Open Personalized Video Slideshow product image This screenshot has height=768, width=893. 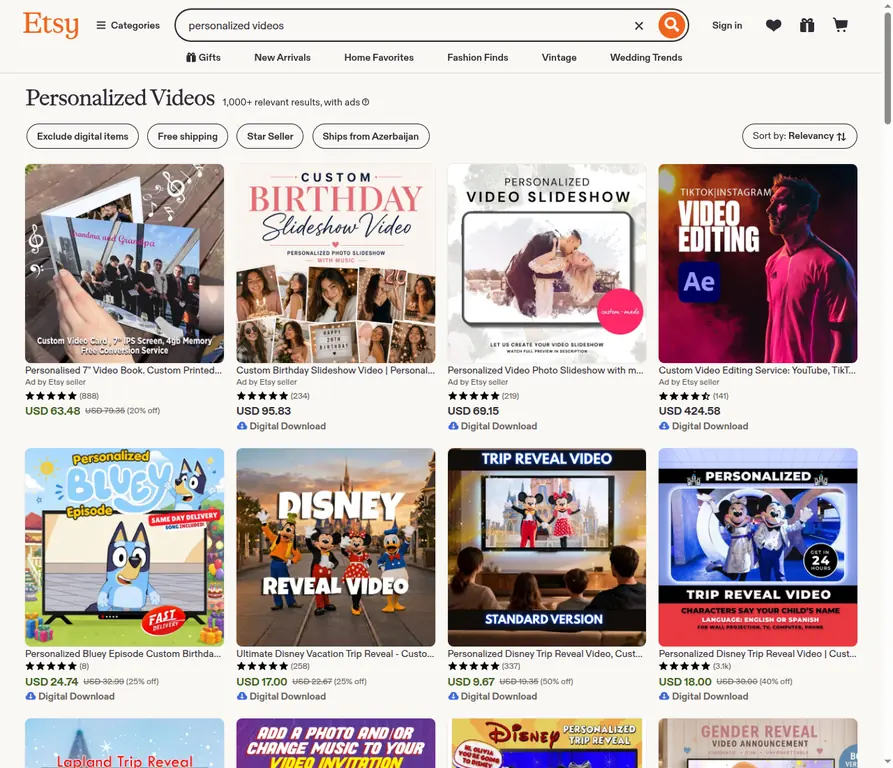point(547,263)
